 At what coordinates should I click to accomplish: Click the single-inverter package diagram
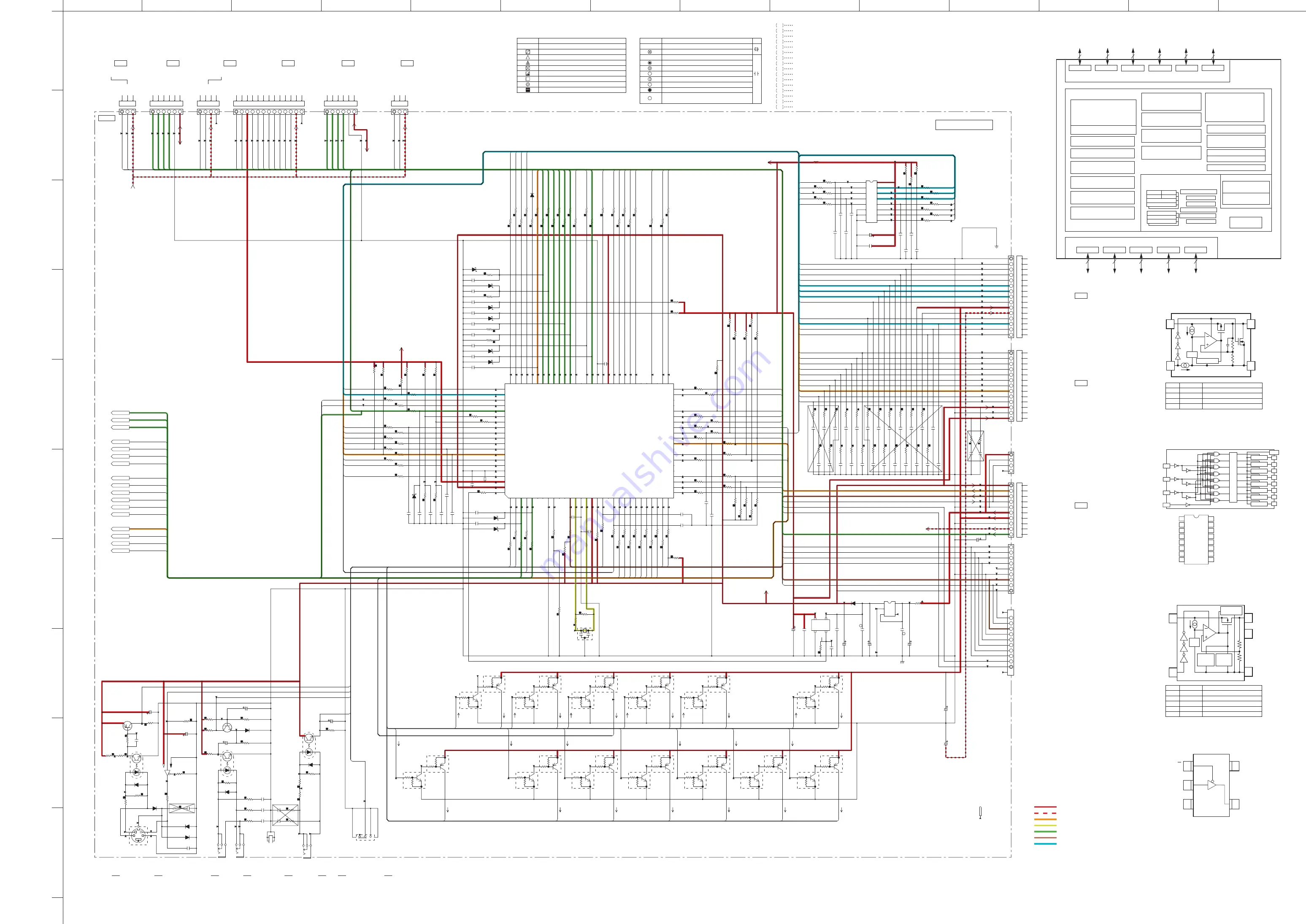(1211, 785)
